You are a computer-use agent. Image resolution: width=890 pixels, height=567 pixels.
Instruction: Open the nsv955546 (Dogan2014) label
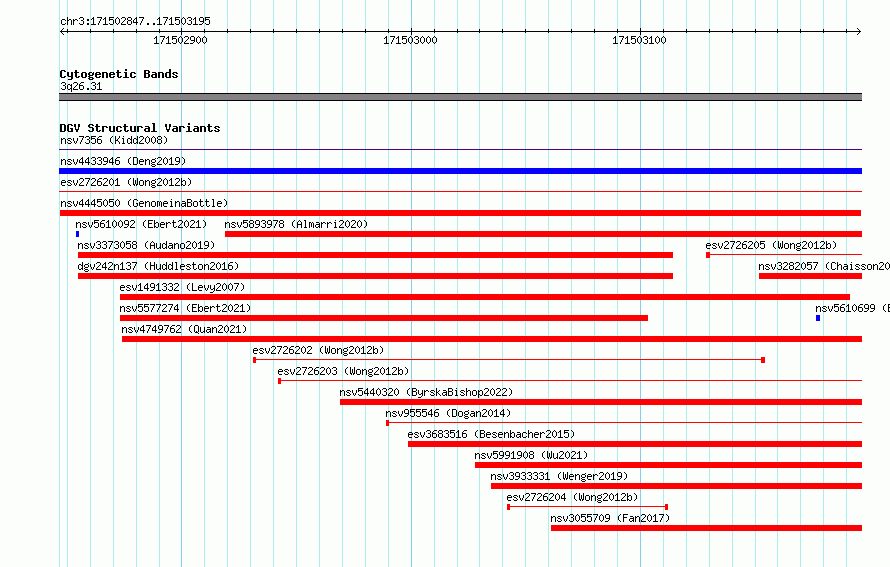[x=448, y=413]
